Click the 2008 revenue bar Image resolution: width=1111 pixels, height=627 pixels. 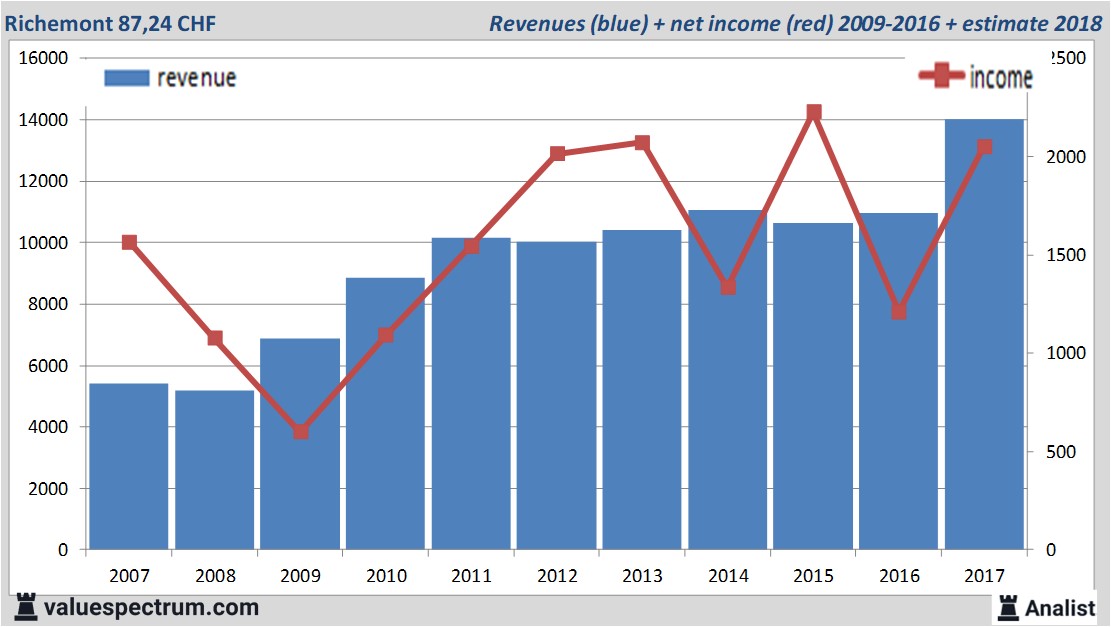[214, 470]
